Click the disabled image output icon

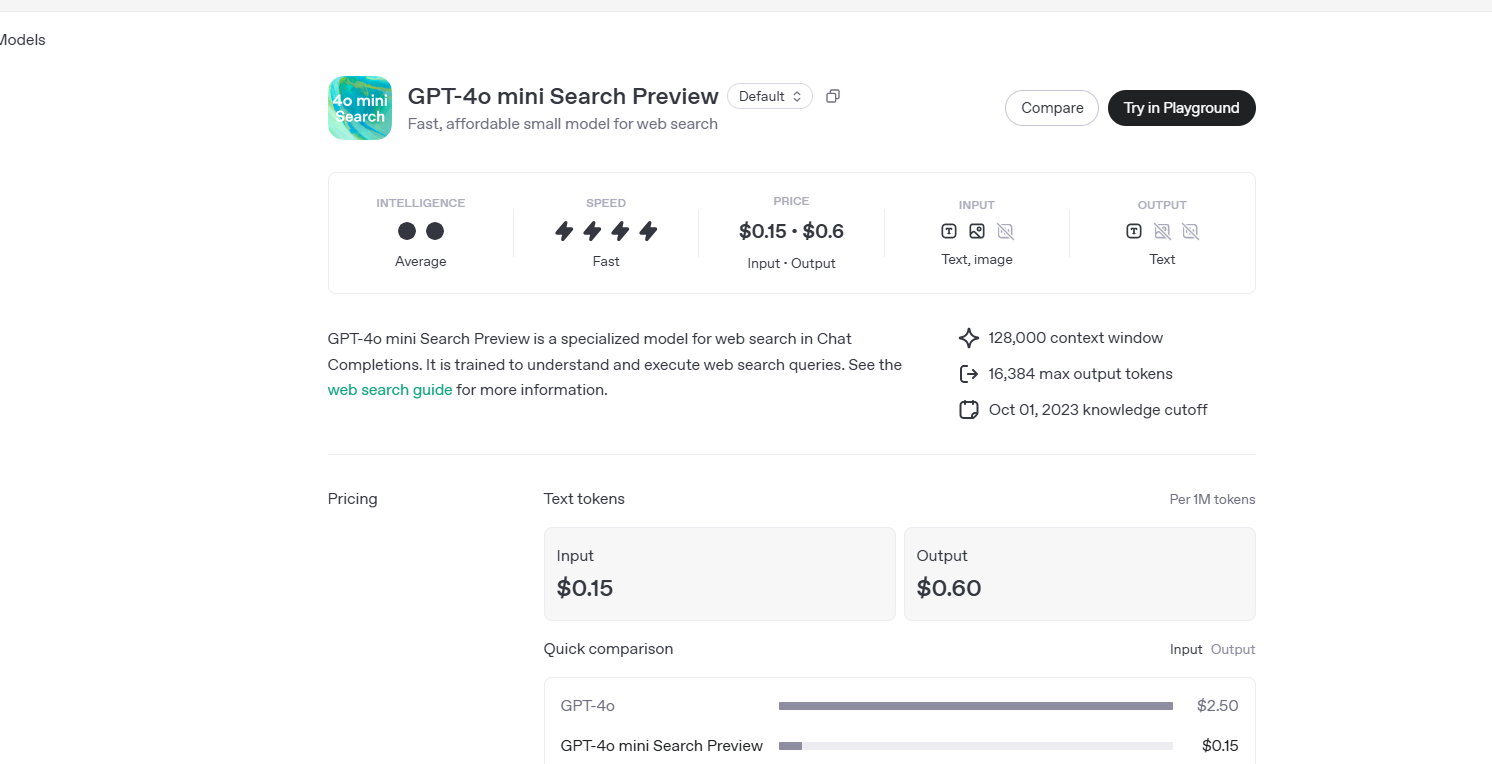click(1162, 231)
